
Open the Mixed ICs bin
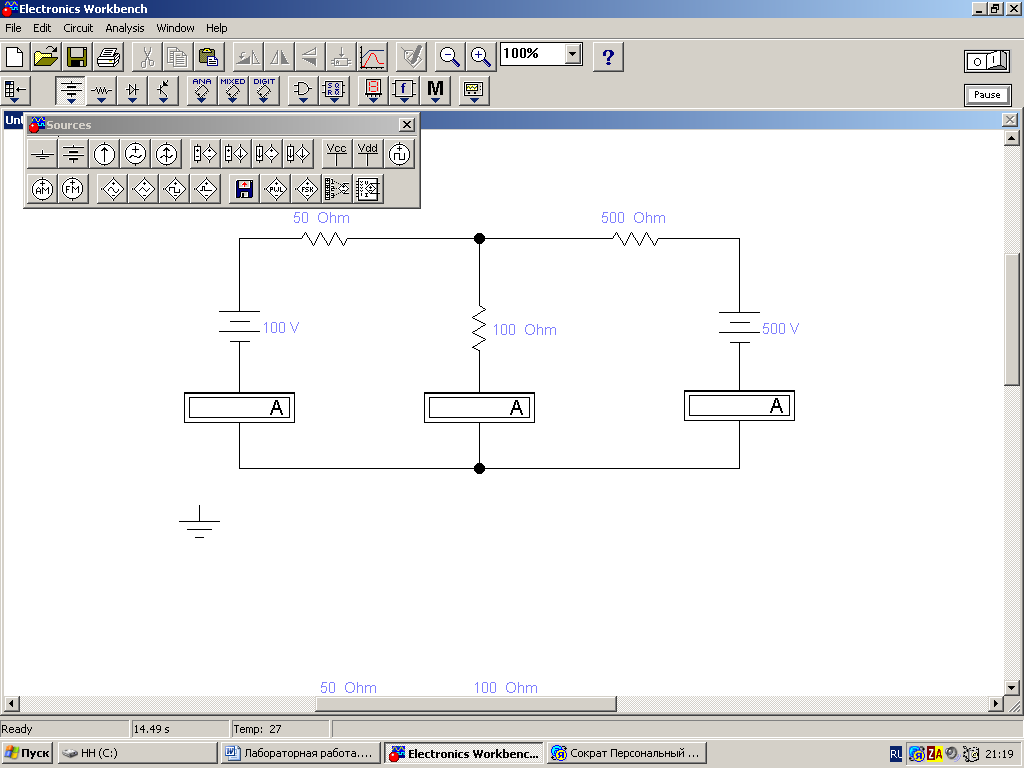click(x=232, y=91)
